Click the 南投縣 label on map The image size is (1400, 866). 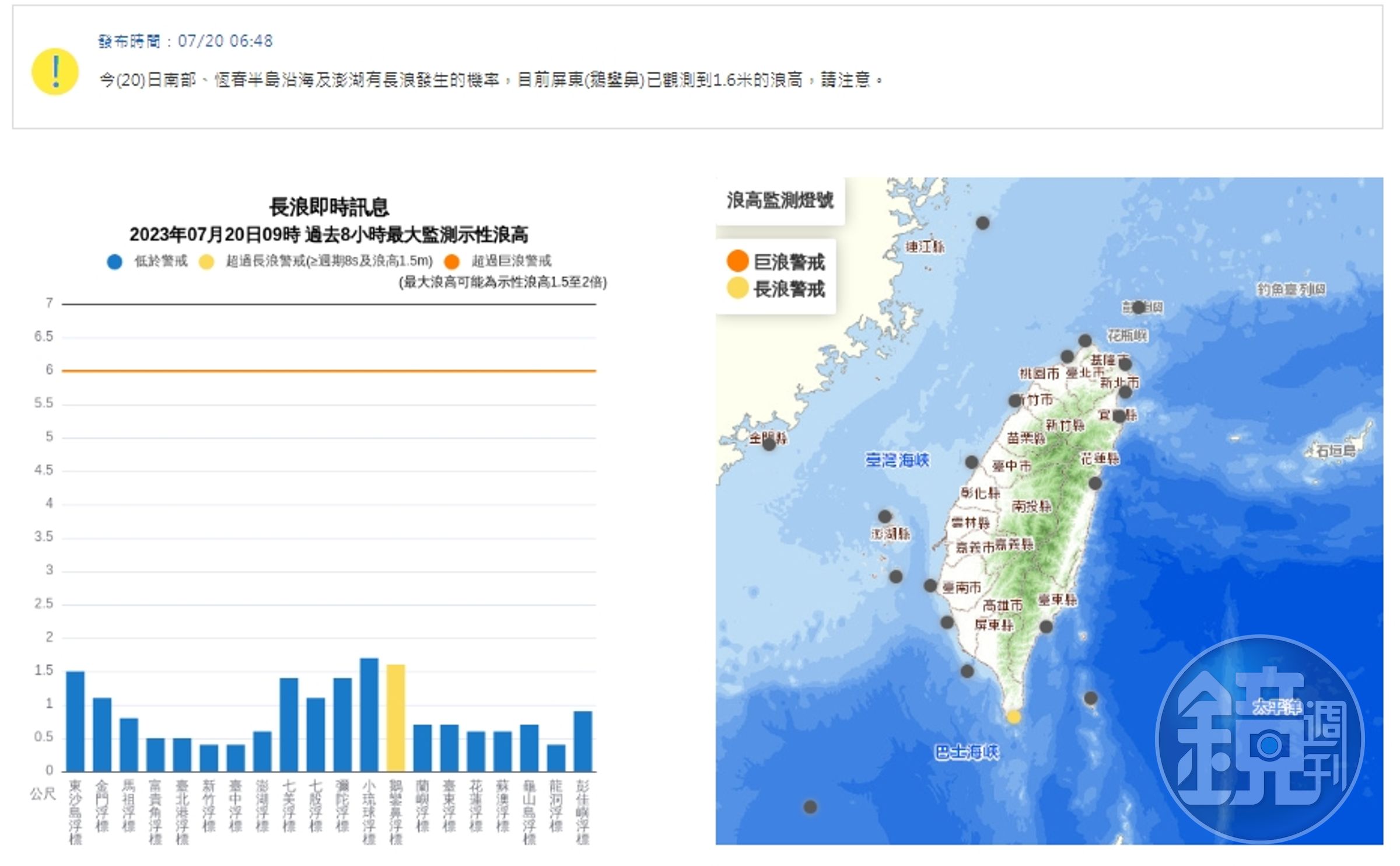point(1031,506)
